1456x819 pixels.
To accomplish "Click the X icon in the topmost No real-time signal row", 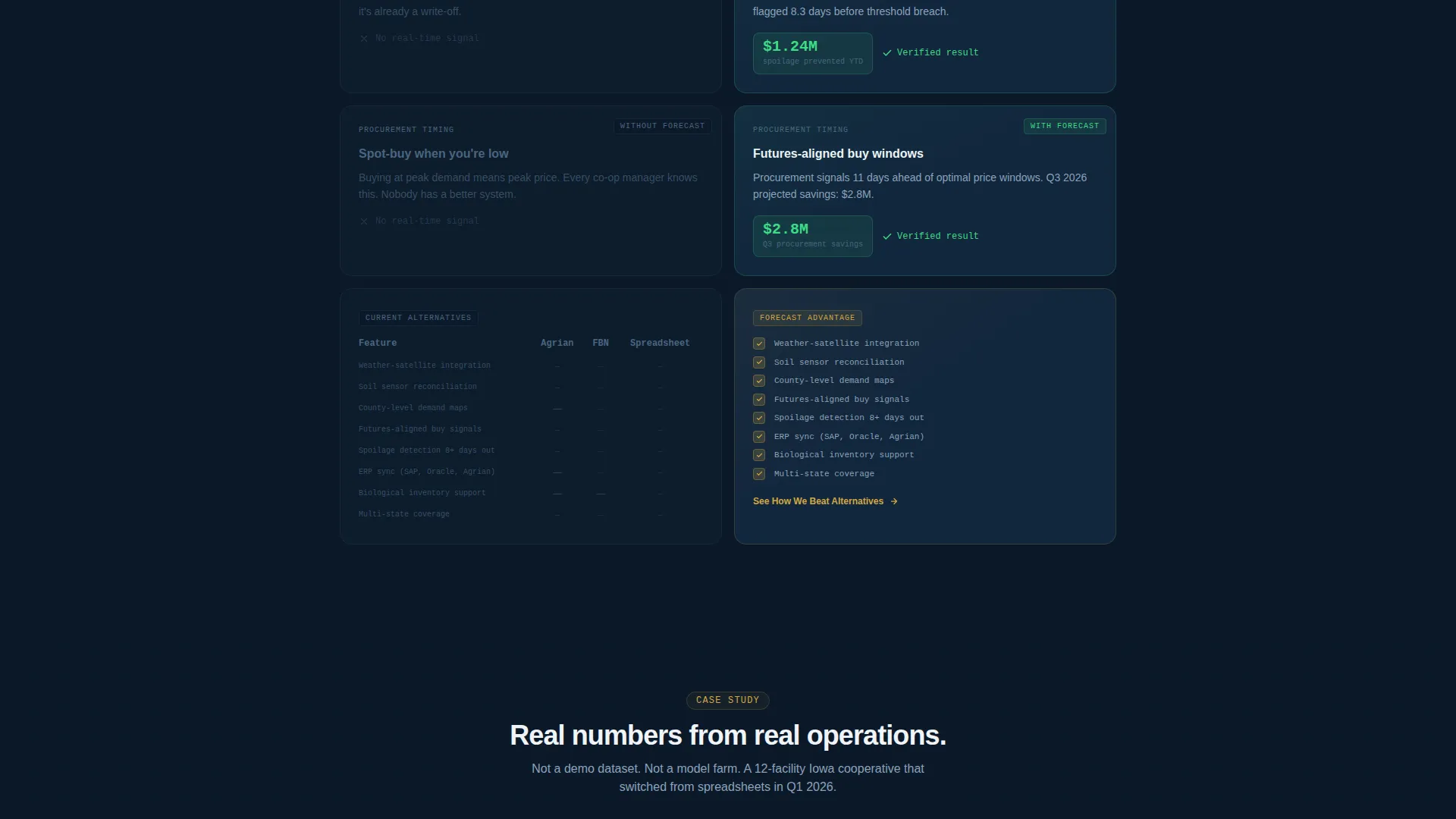I will coord(364,39).
